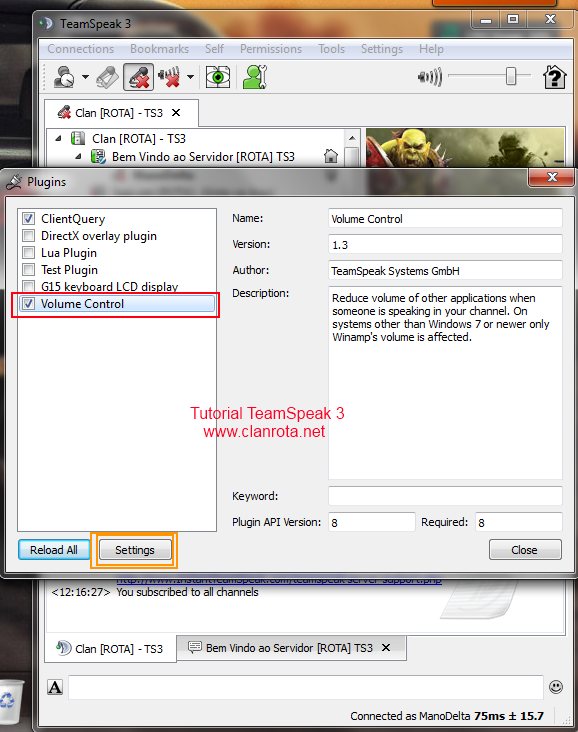Click the What's This help icon

tap(554, 77)
